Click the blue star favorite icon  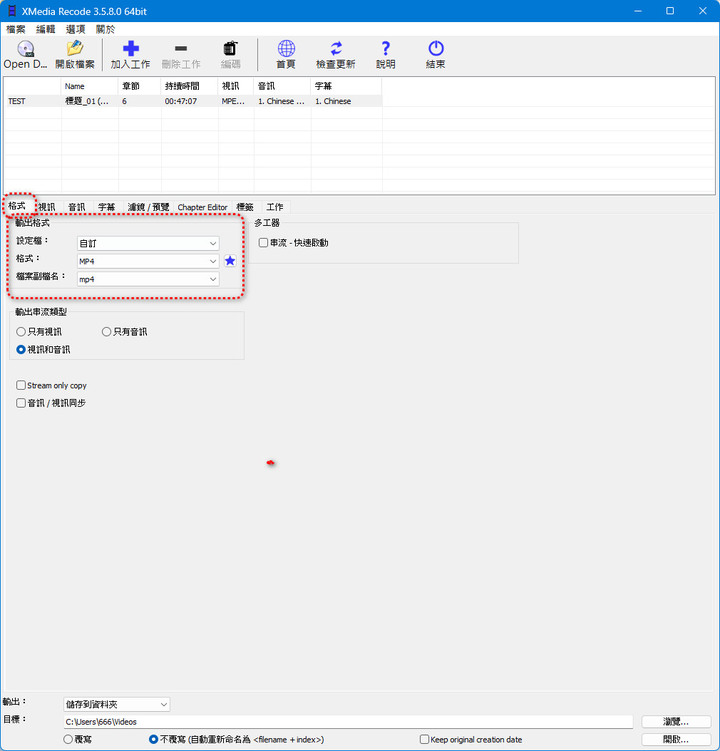pyautogui.click(x=230, y=261)
